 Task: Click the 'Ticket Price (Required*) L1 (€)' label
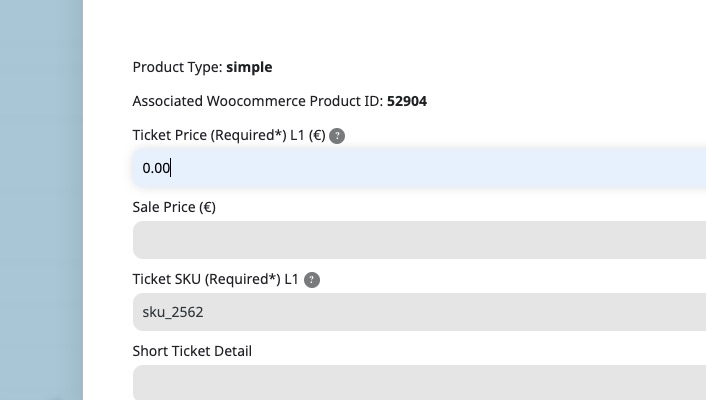tap(229, 135)
